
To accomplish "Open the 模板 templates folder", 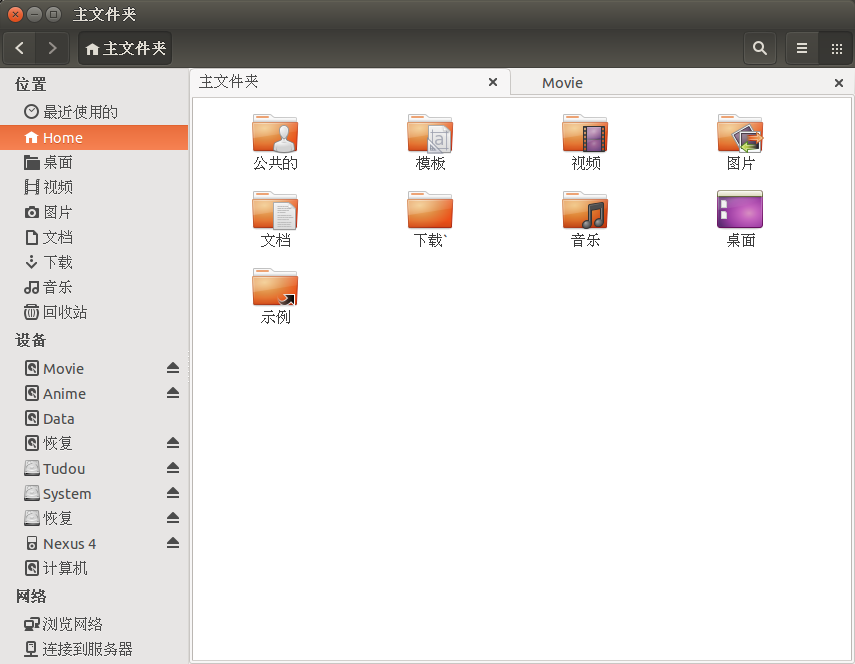I will [430, 134].
